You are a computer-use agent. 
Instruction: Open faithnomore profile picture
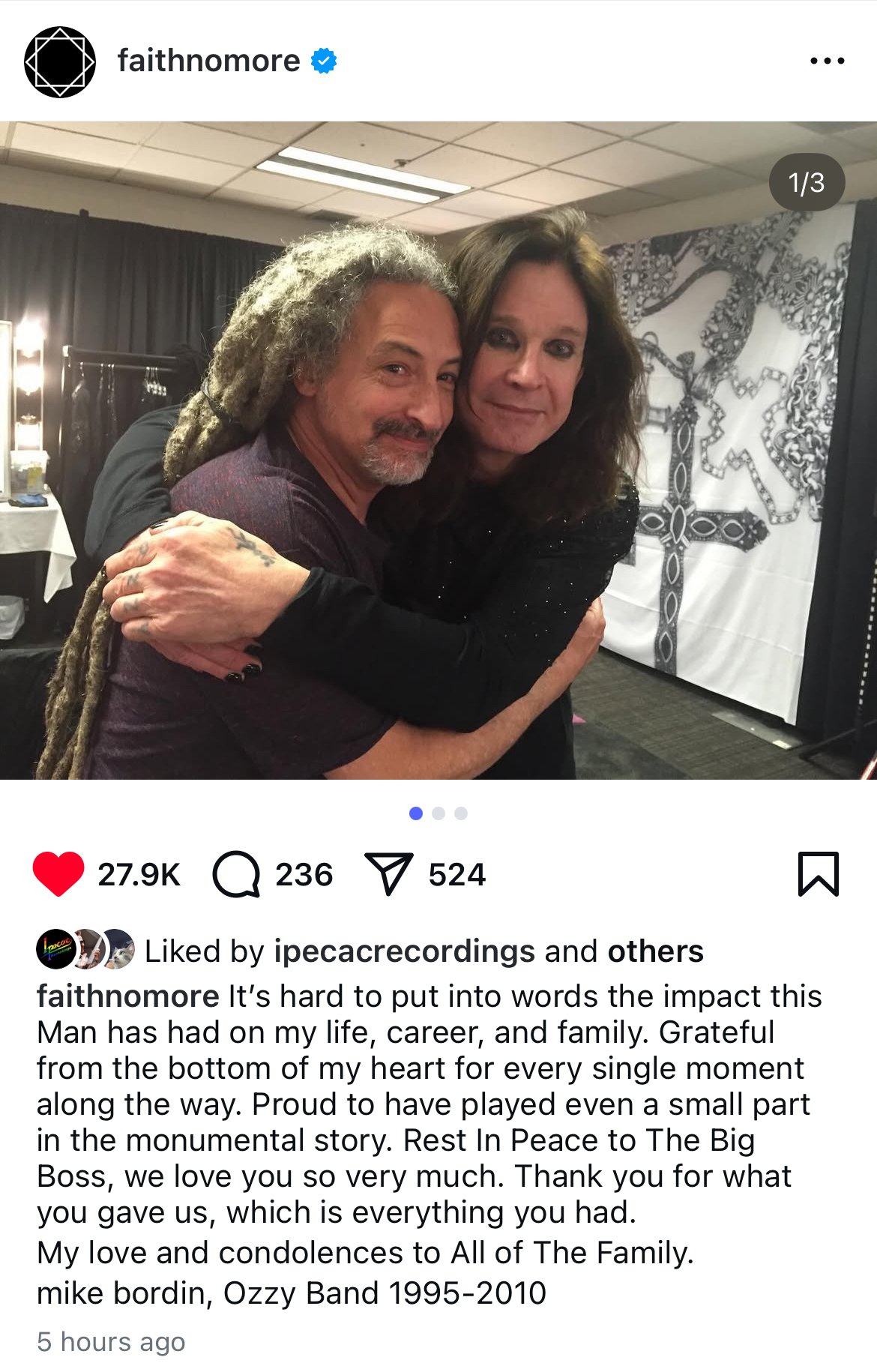pyautogui.click(x=60, y=61)
